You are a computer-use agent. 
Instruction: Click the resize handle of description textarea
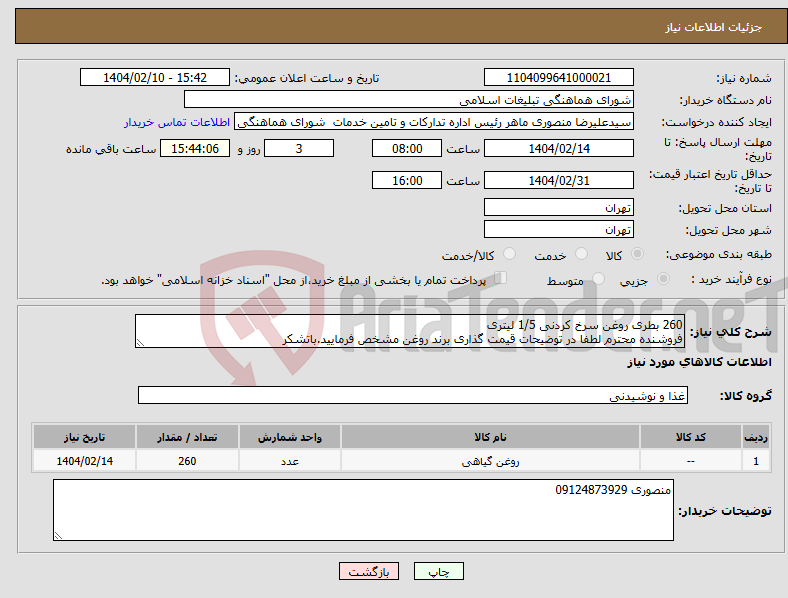click(140, 343)
